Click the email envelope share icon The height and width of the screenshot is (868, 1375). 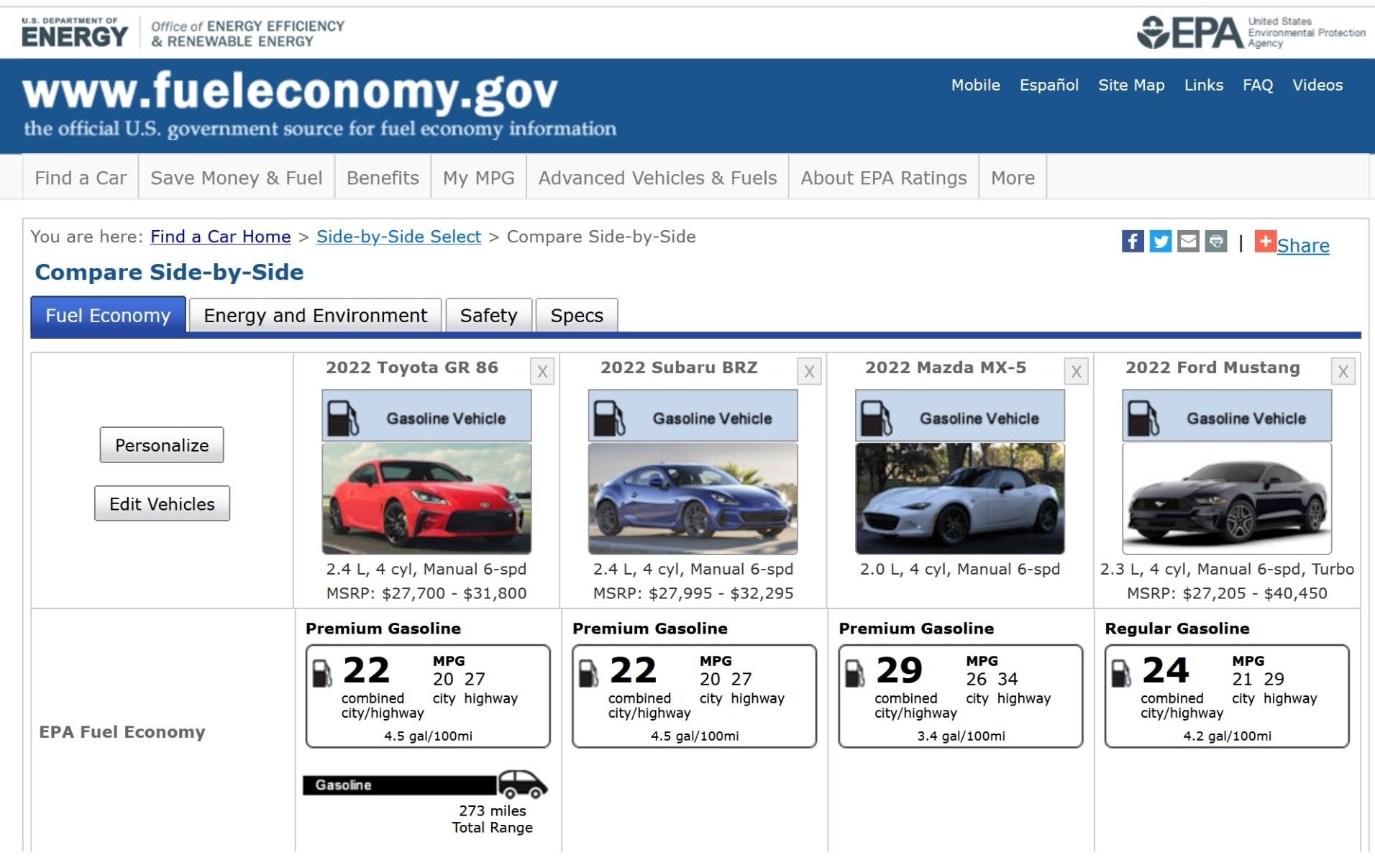pyautogui.click(x=1188, y=242)
